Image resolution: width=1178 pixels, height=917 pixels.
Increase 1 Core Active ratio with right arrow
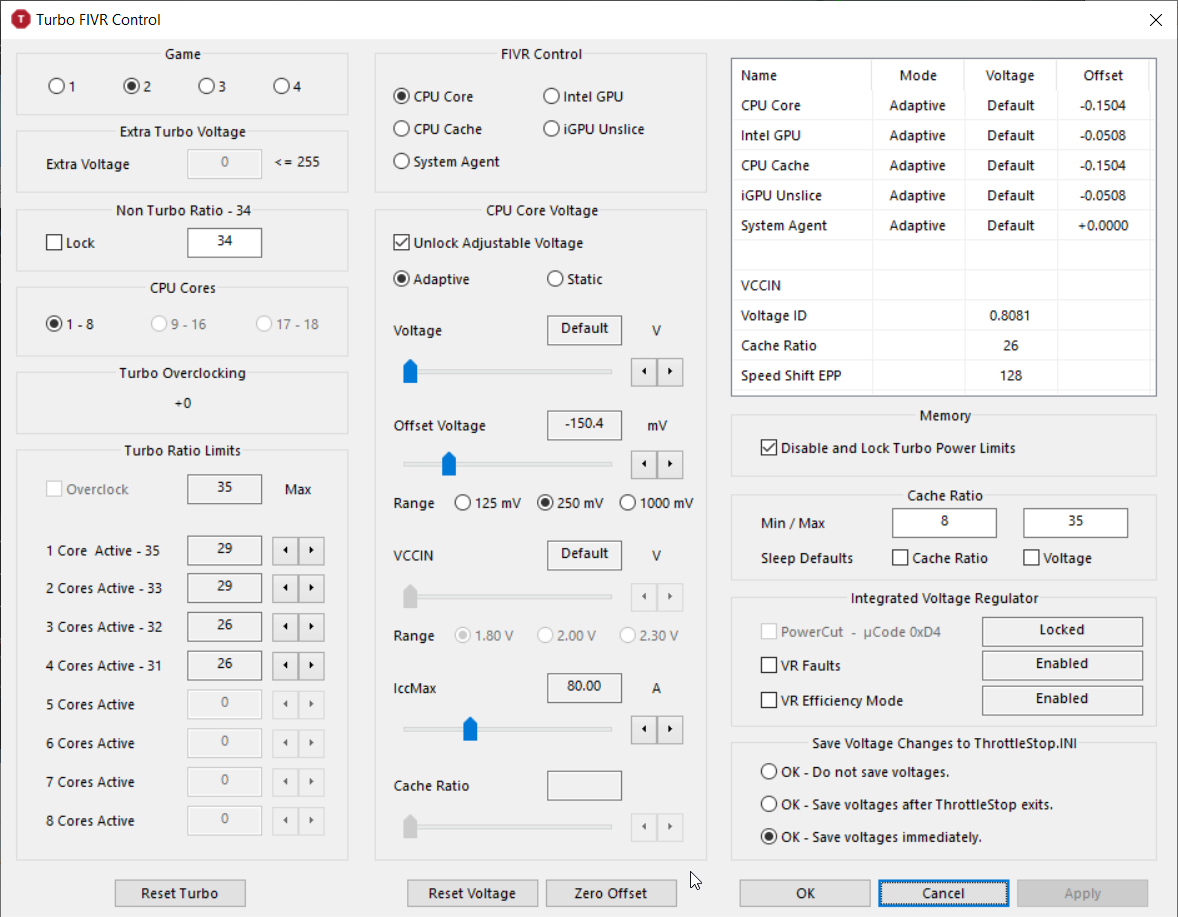click(x=312, y=550)
